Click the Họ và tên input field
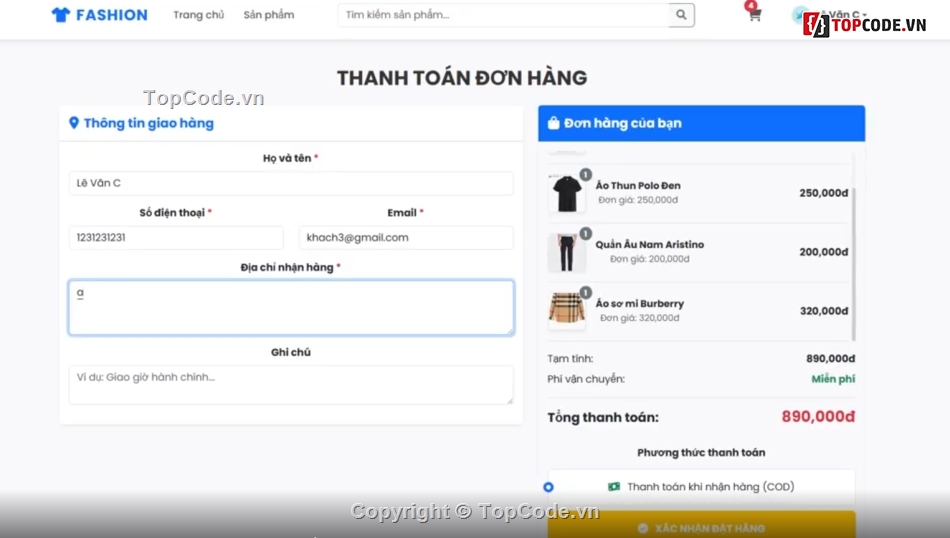Screen dimensions: 950x538 tap(291, 183)
